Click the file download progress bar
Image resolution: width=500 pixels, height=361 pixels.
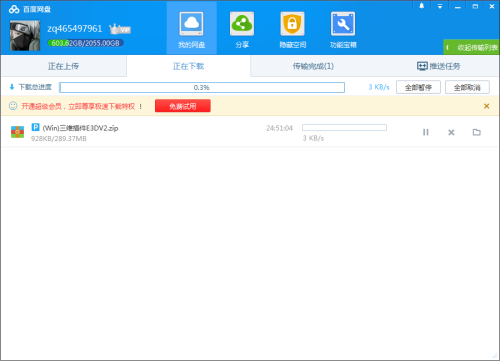[344, 128]
